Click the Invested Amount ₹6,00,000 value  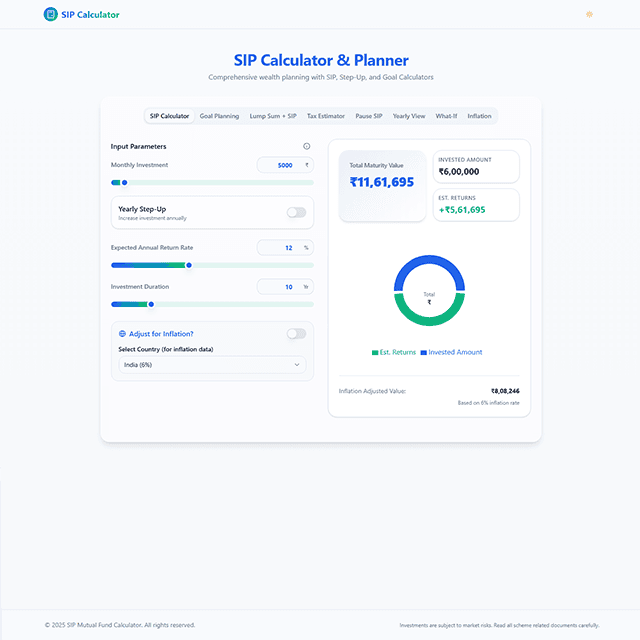[459, 171]
